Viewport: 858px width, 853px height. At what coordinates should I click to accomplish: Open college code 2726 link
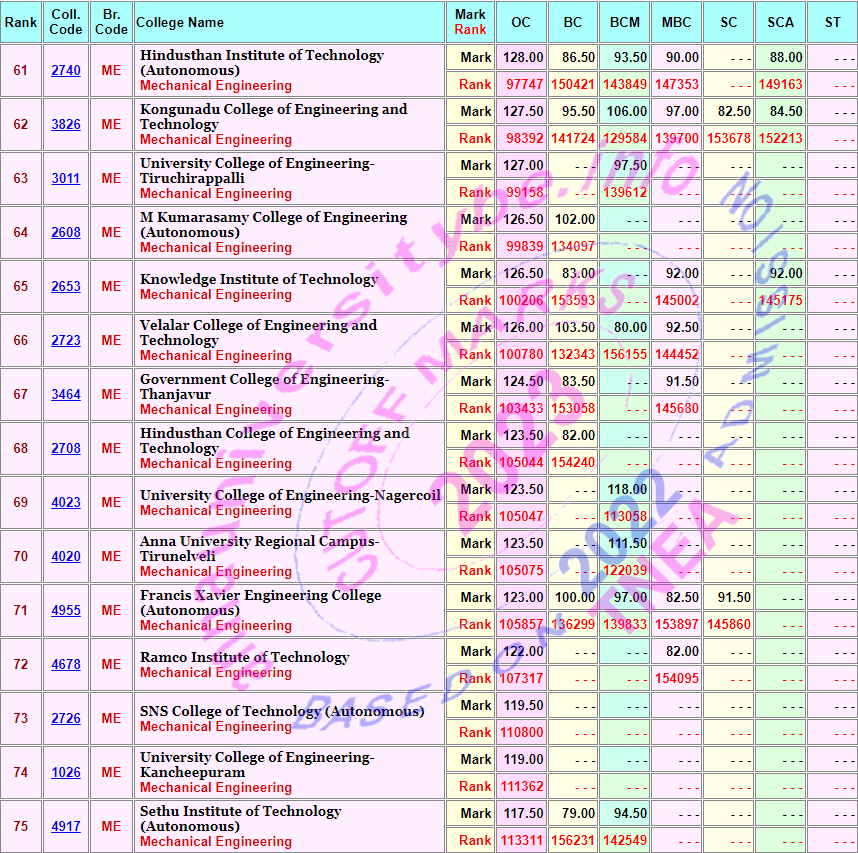point(66,719)
